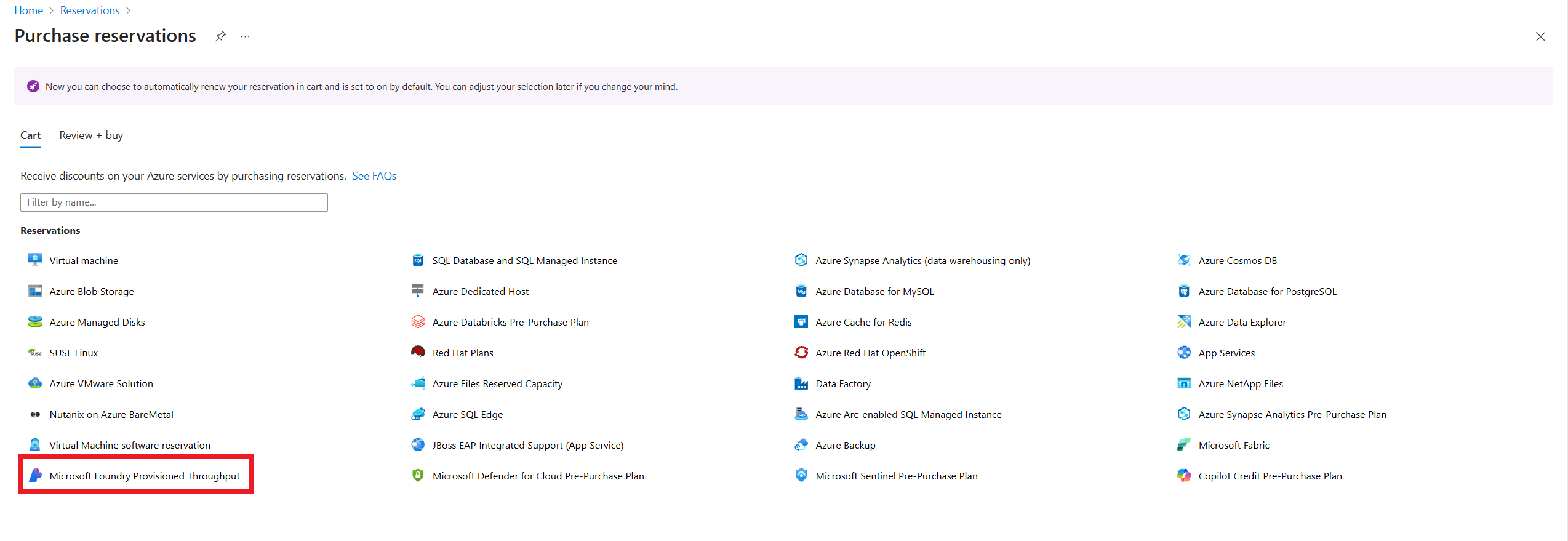The width and height of the screenshot is (1568, 541).
Task: Choose the Azure Synapse Analytics Pre-Purchase Plan icon
Action: click(x=1184, y=414)
